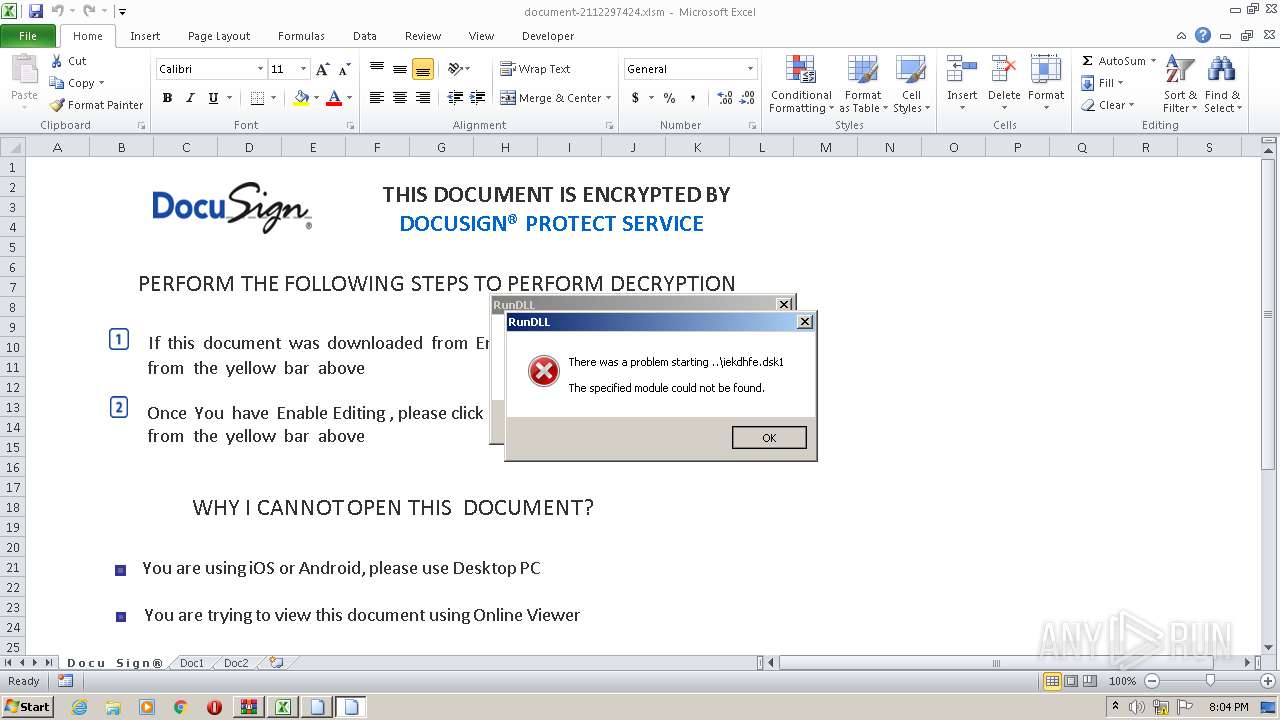Center cell text horizontally
1280x720 pixels.
coord(400,98)
